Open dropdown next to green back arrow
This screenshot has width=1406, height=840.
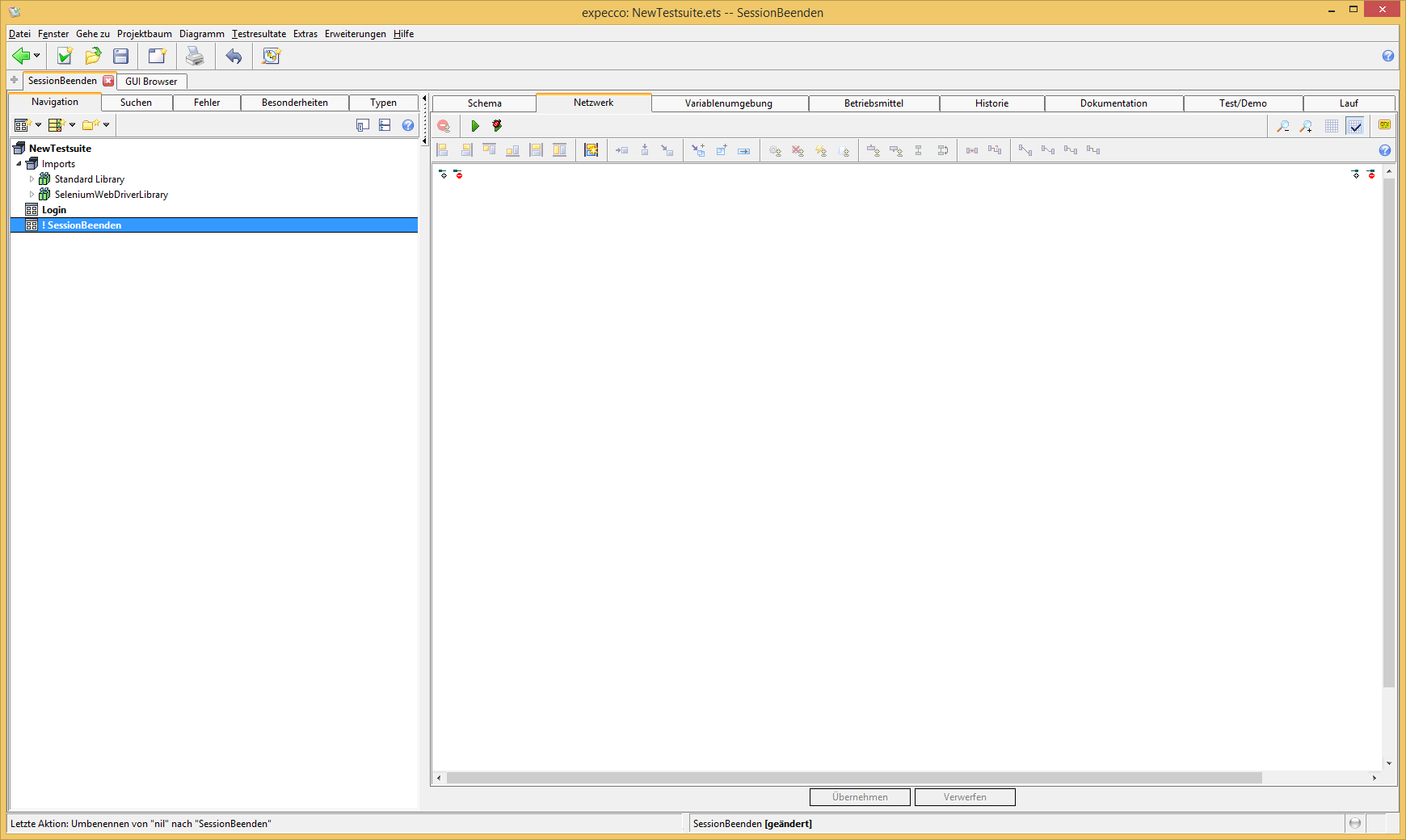[37, 56]
